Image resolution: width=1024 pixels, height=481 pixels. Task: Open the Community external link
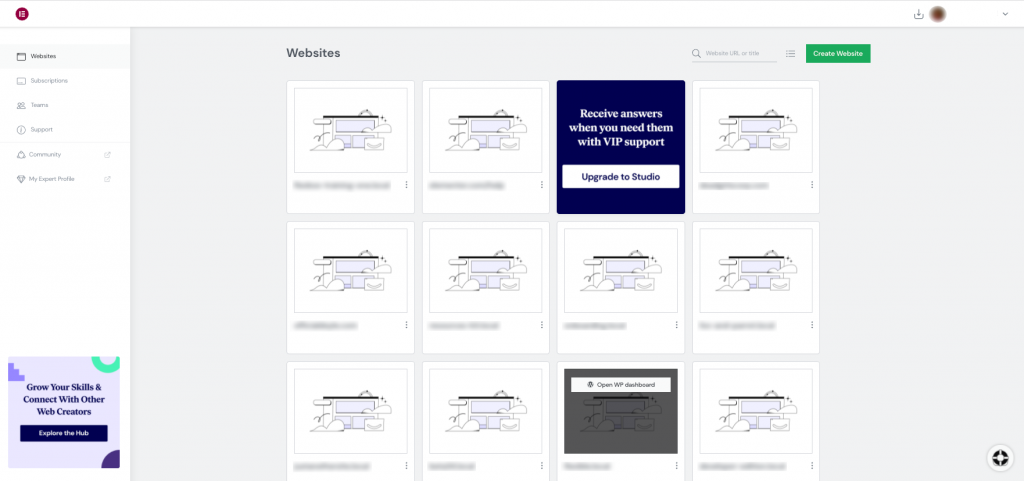click(45, 154)
